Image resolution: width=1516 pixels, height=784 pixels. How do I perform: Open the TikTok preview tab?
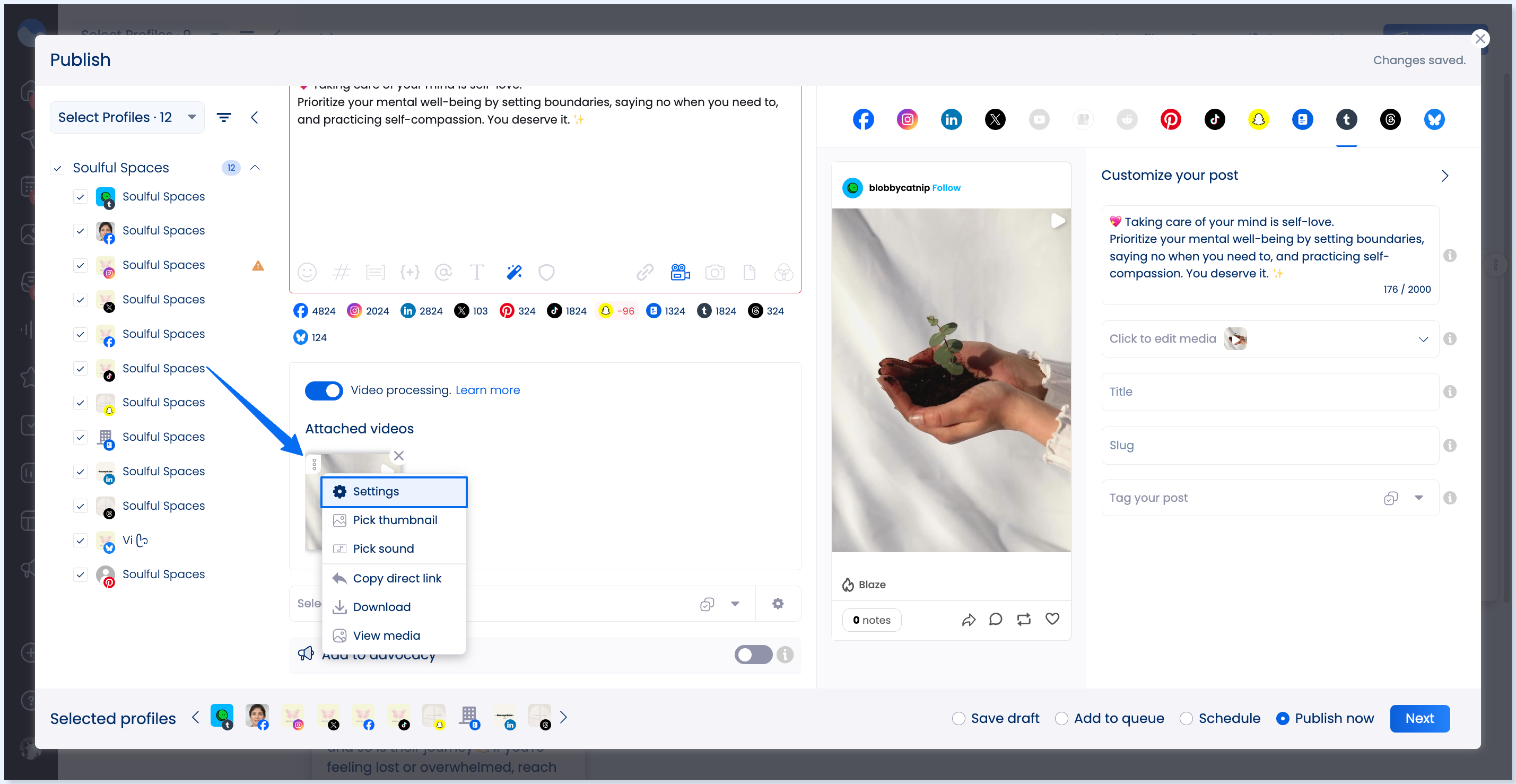tap(1214, 119)
